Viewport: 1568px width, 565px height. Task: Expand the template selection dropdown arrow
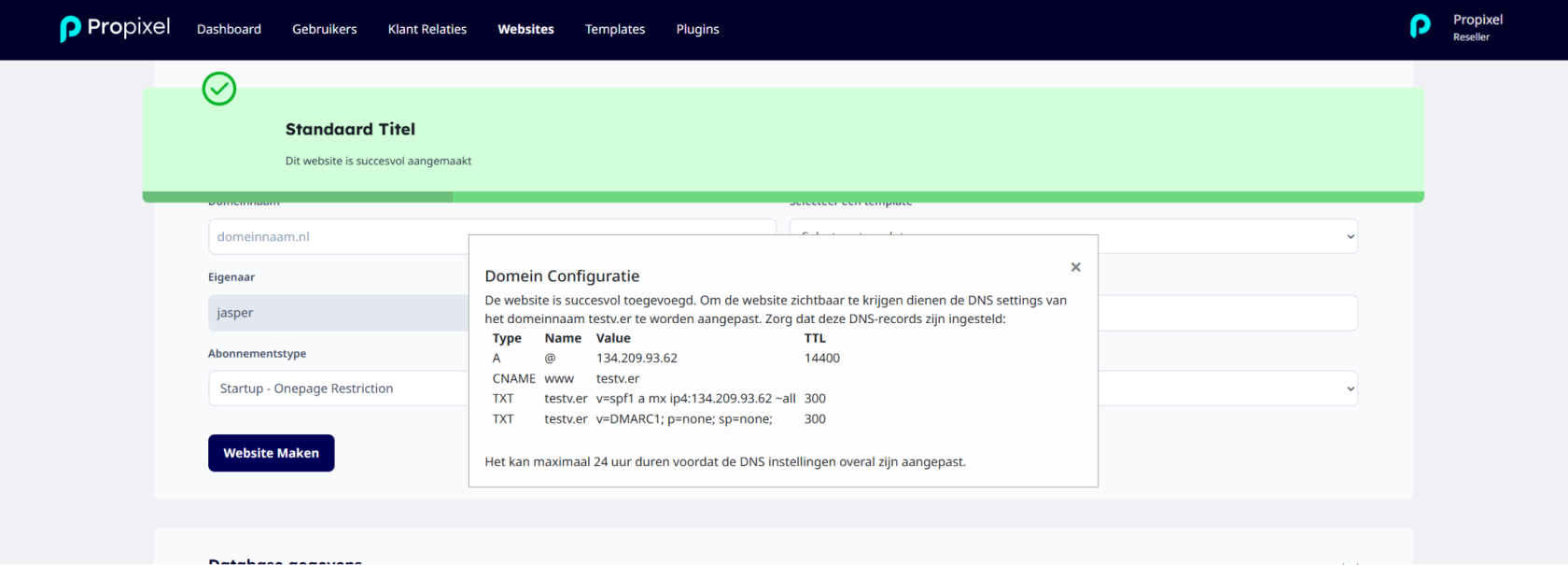[x=1350, y=236]
